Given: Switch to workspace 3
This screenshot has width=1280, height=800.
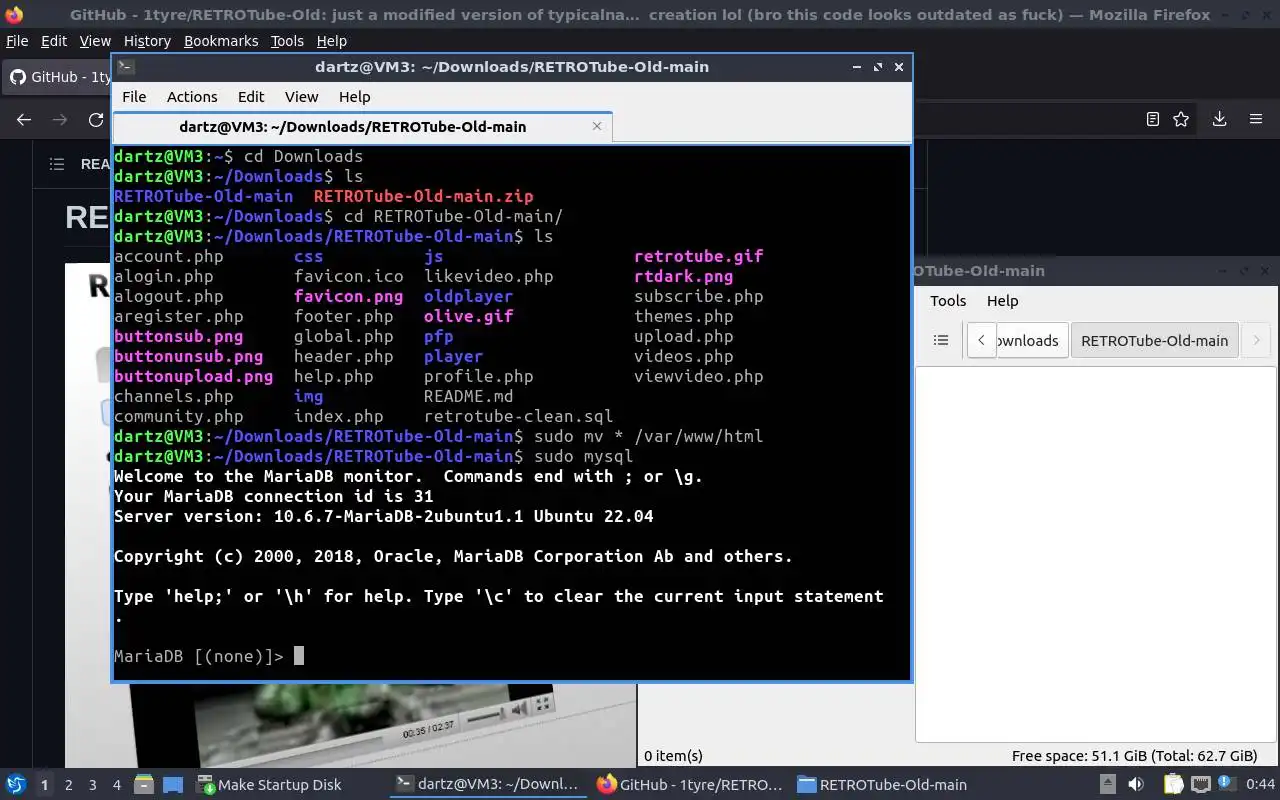Looking at the screenshot, I should click(93, 785).
